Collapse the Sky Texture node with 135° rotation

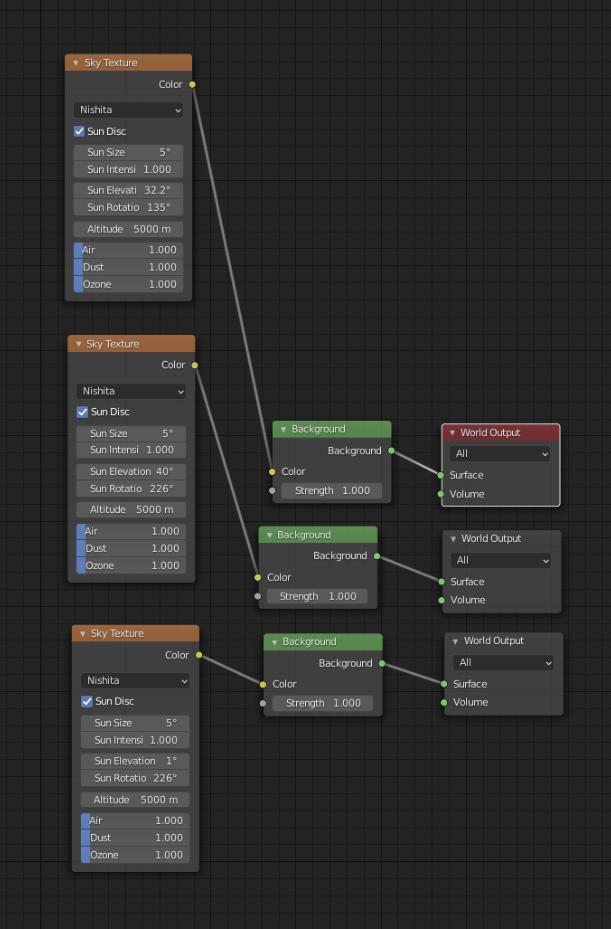pos(75,63)
